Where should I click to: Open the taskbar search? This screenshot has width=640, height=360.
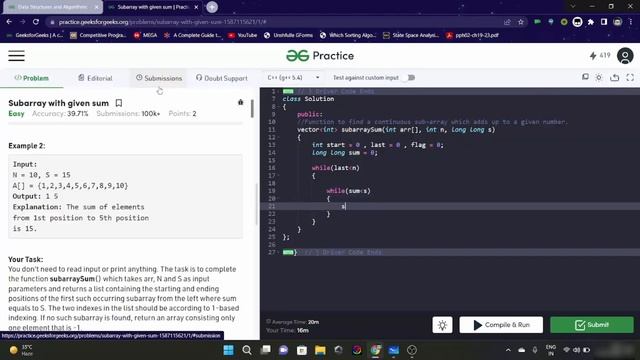point(247,350)
